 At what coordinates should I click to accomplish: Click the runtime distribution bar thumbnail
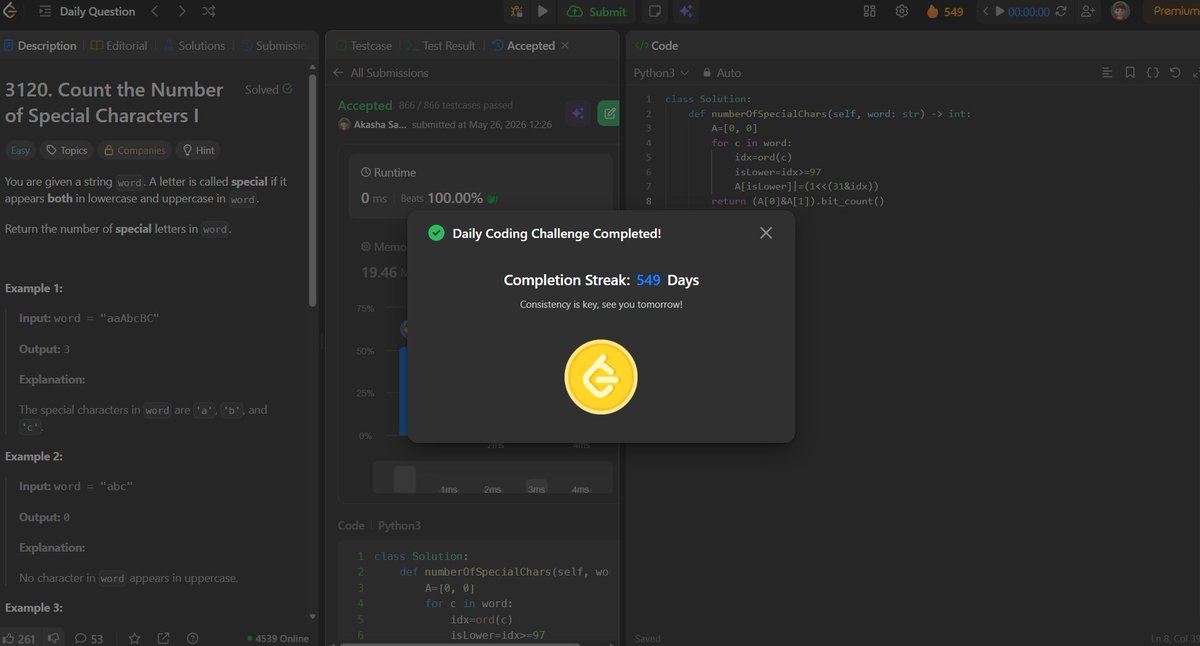(404, 479)
